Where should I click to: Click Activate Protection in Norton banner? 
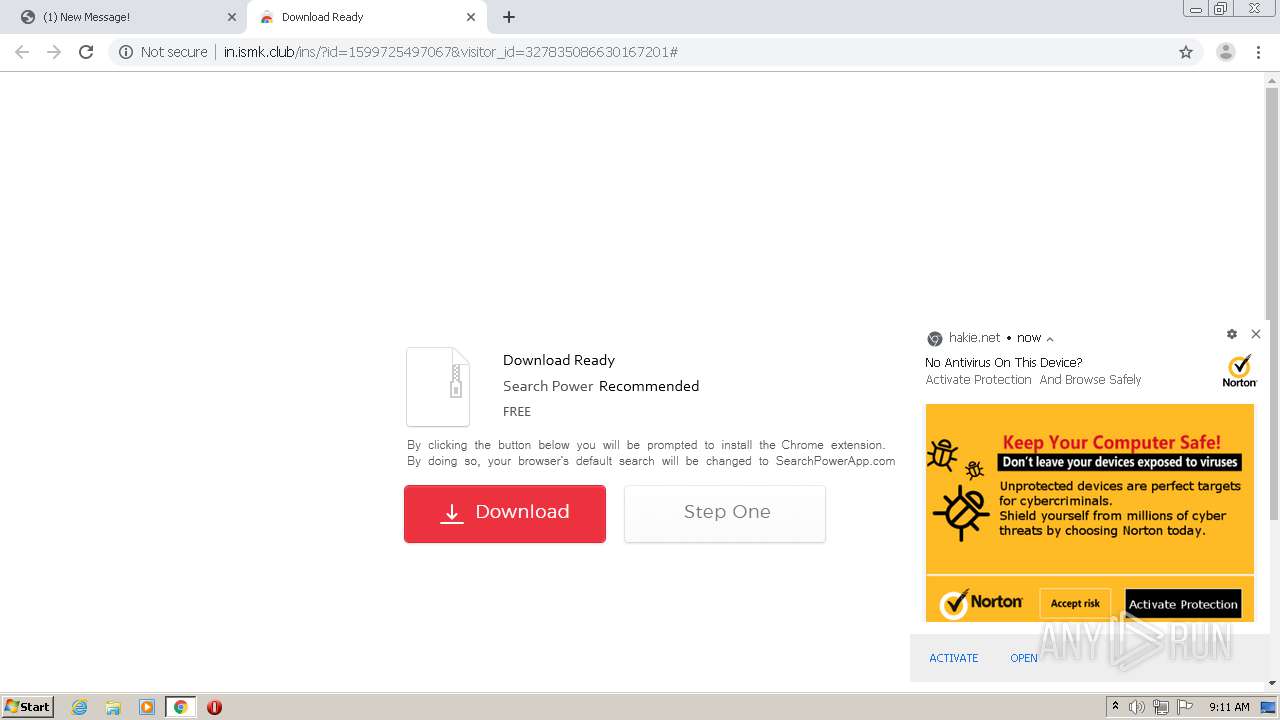[1183, 604]
